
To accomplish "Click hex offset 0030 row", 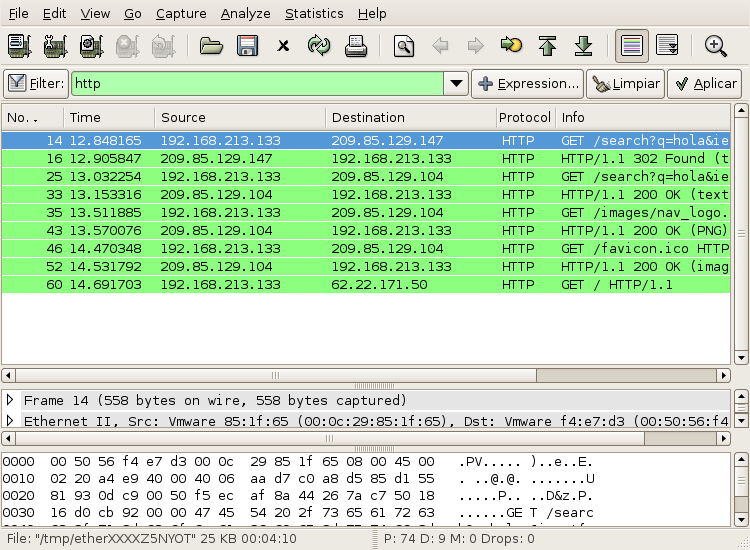I will pos(298,513).
